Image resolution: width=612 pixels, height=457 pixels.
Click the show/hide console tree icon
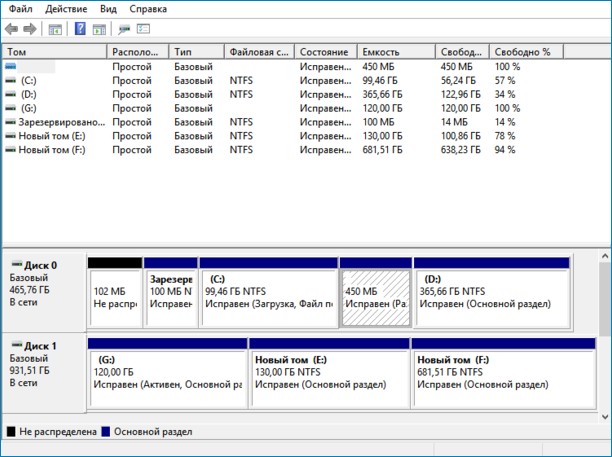(54, 29)
